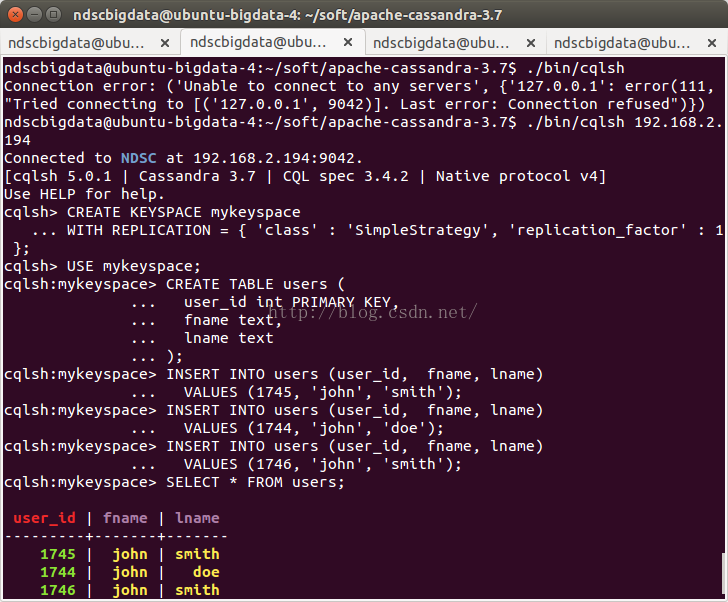The image size is (728, 602).
Task: Click the VALUES (1745, 'john', 'smith') line
Action: (x=323, y=392)
